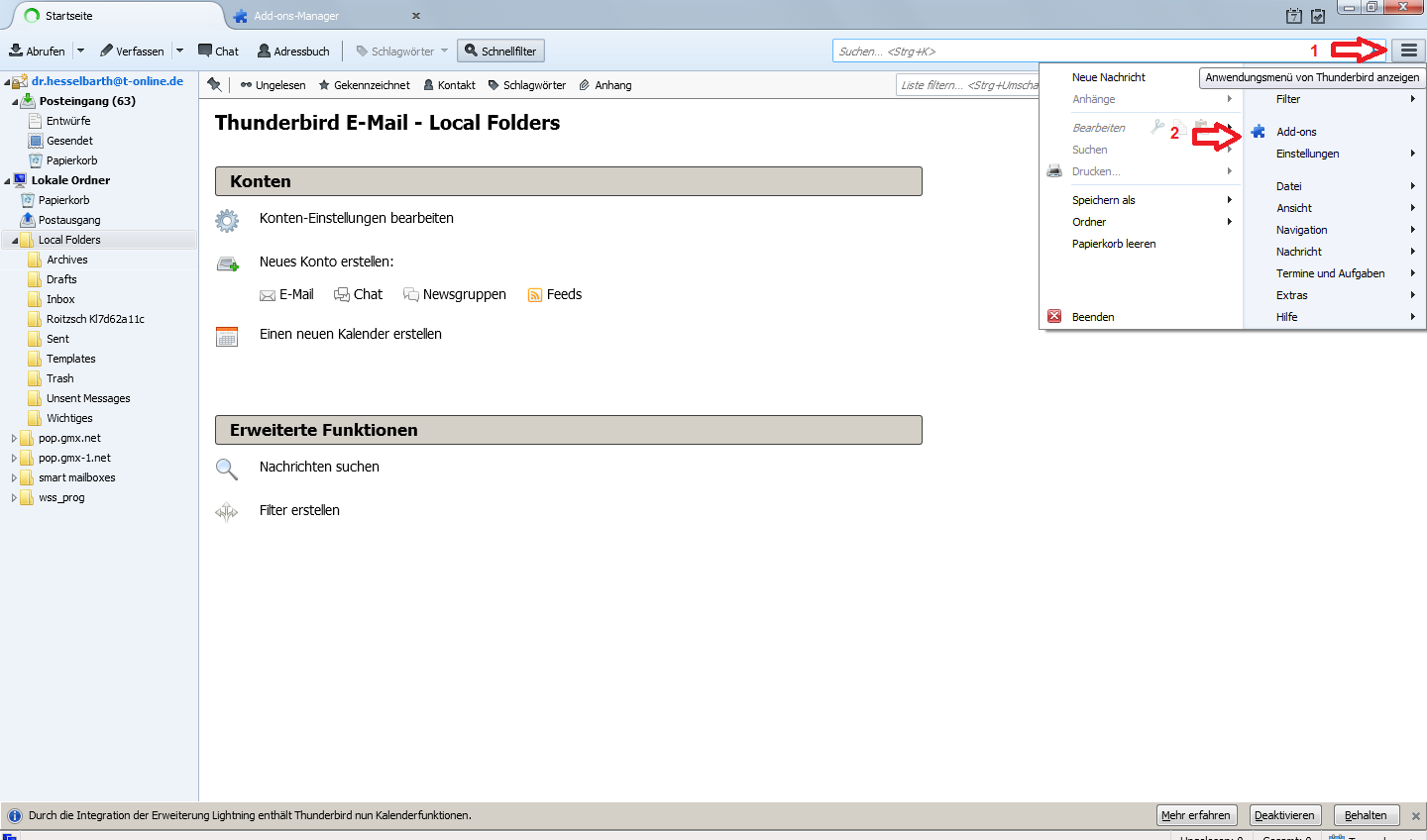The width and height of the screenshot is (1427, 840).
Task: Open the Einstellungen submenu
Action: (x=1334, y=154)
